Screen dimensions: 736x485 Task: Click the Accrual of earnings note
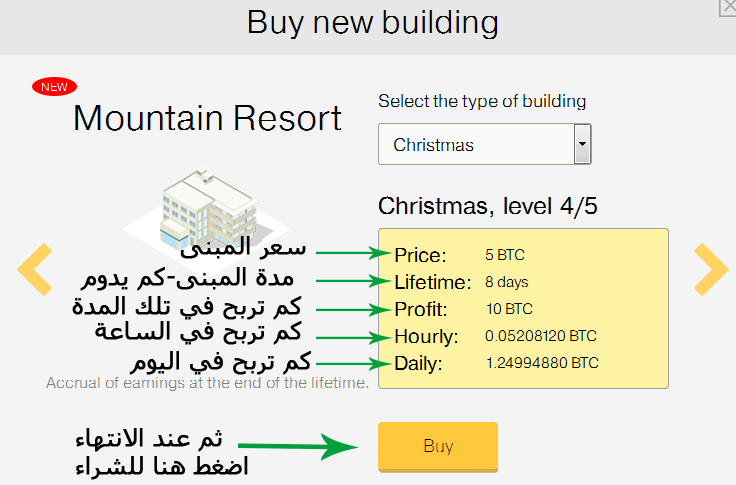point(207,383)
